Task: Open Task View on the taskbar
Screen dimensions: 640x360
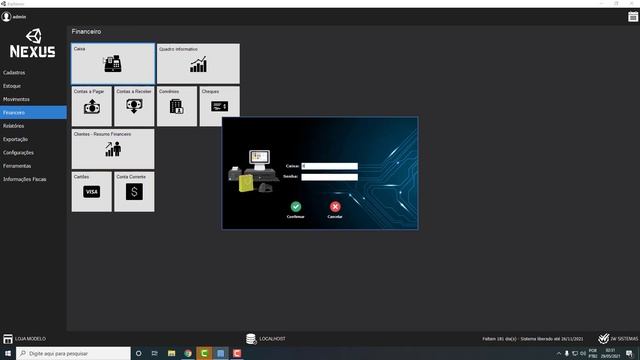Action: tap(154, 353)
